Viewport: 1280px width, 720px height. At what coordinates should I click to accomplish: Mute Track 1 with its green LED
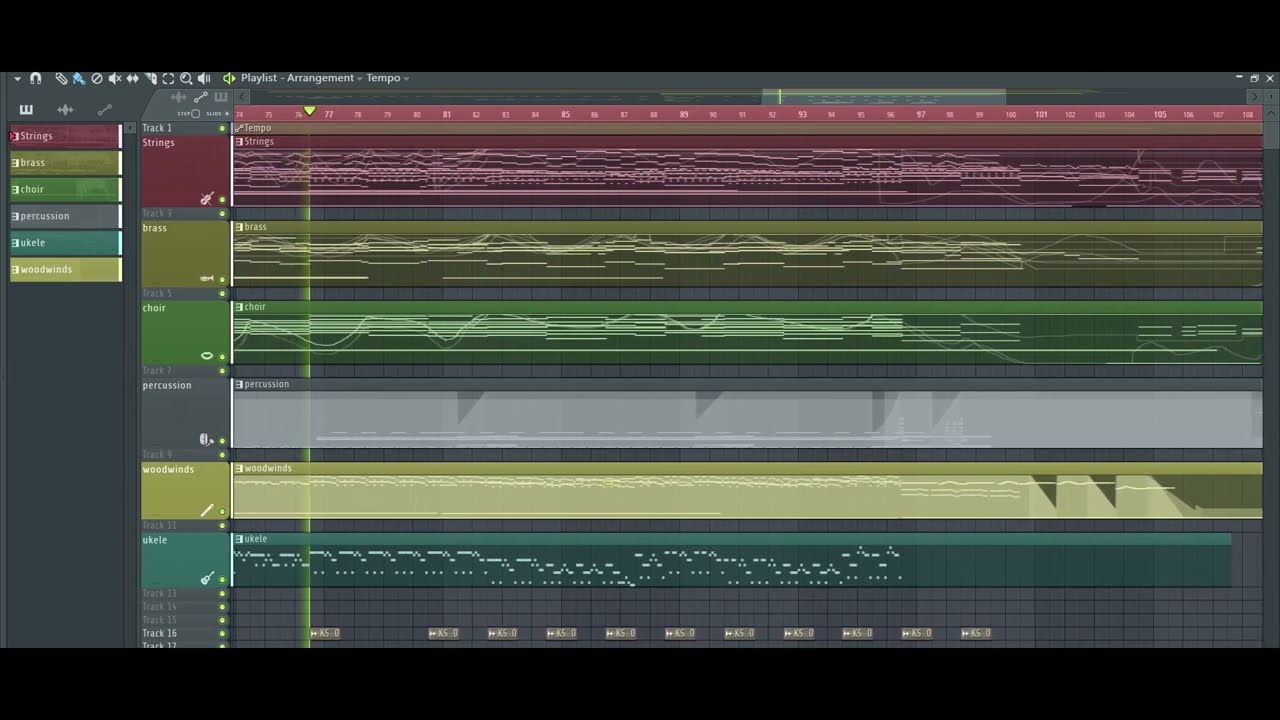pos(222,128)
